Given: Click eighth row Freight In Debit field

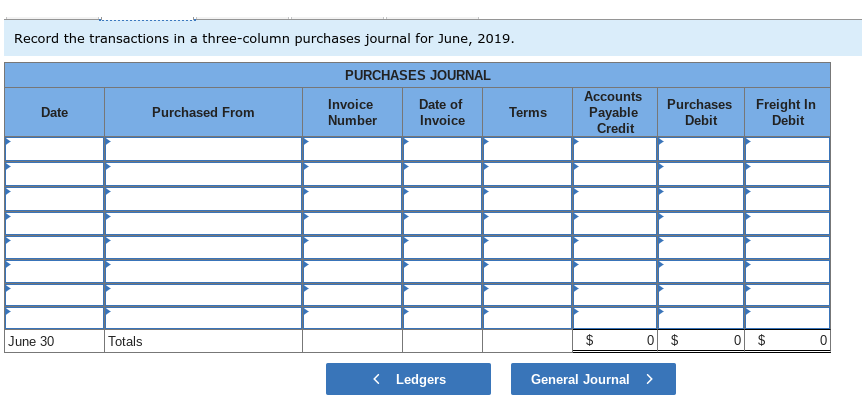Looking at the screenshot, I should 787,318.
